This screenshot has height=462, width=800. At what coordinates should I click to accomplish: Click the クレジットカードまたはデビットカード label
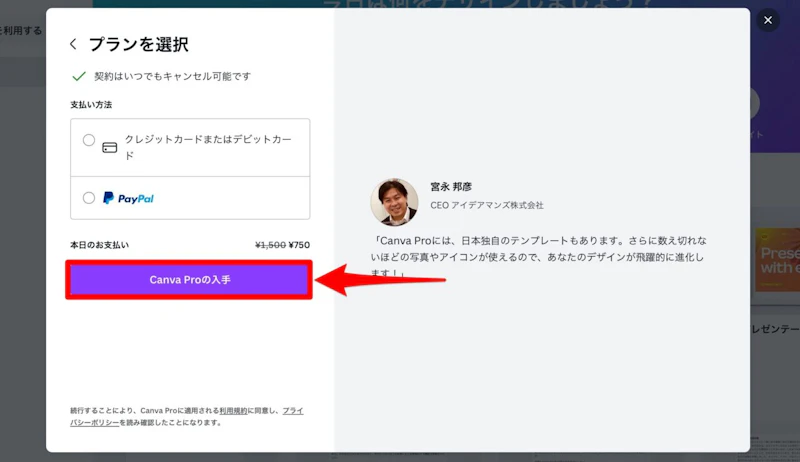pos(208,147)
